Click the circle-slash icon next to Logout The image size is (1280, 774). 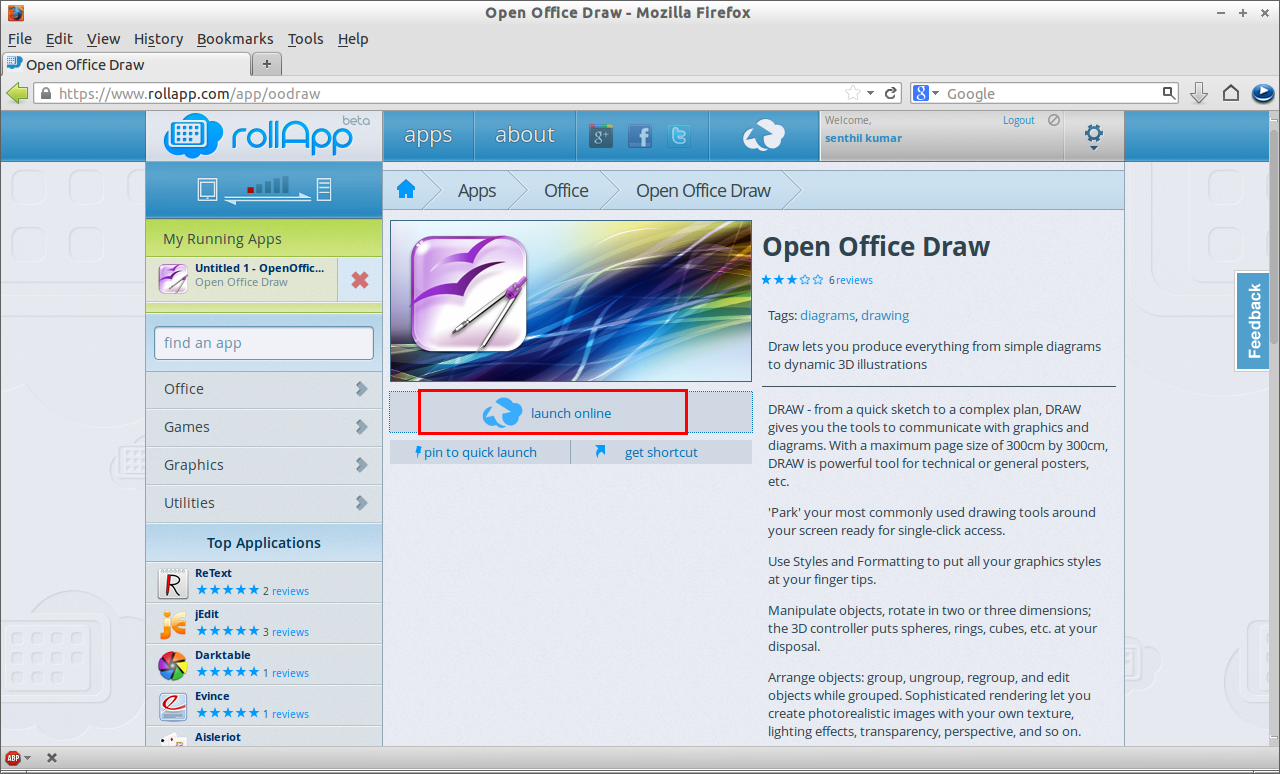click(x=1053, y=120)
